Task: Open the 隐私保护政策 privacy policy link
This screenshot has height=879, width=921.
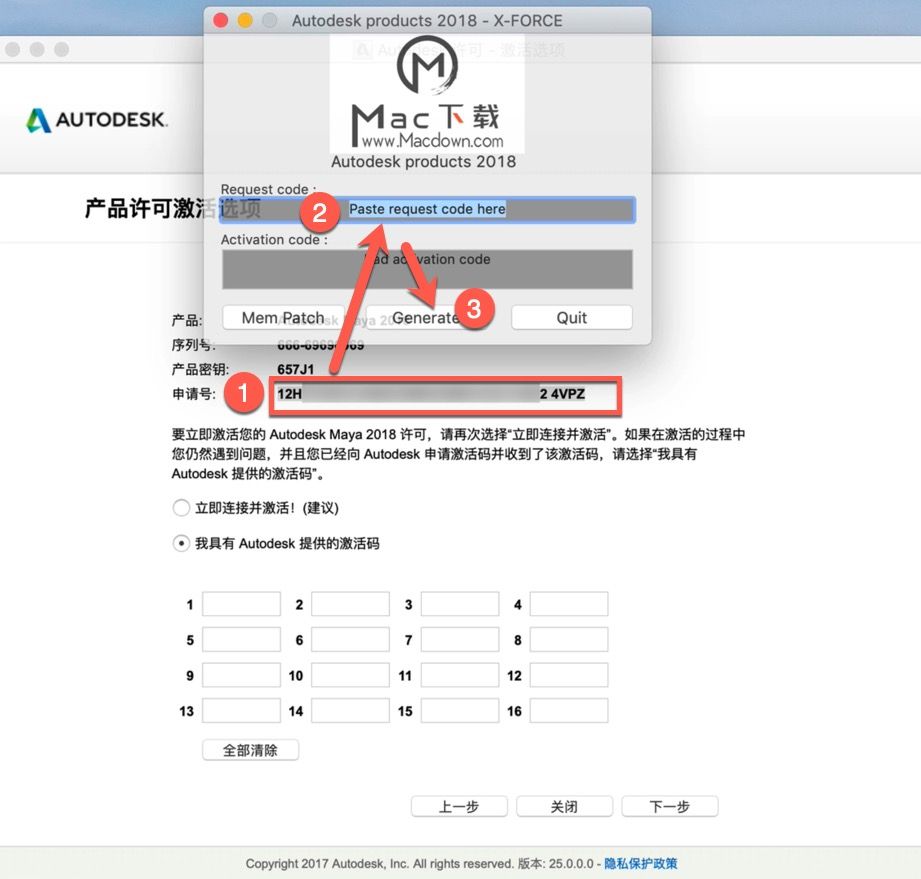Action: (641, 864)
